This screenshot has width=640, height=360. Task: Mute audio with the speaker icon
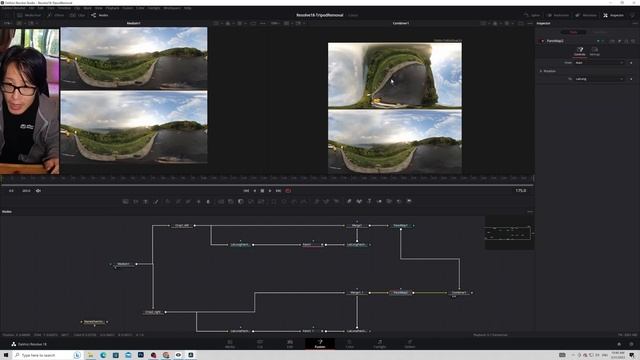click(x=38, y=191)
